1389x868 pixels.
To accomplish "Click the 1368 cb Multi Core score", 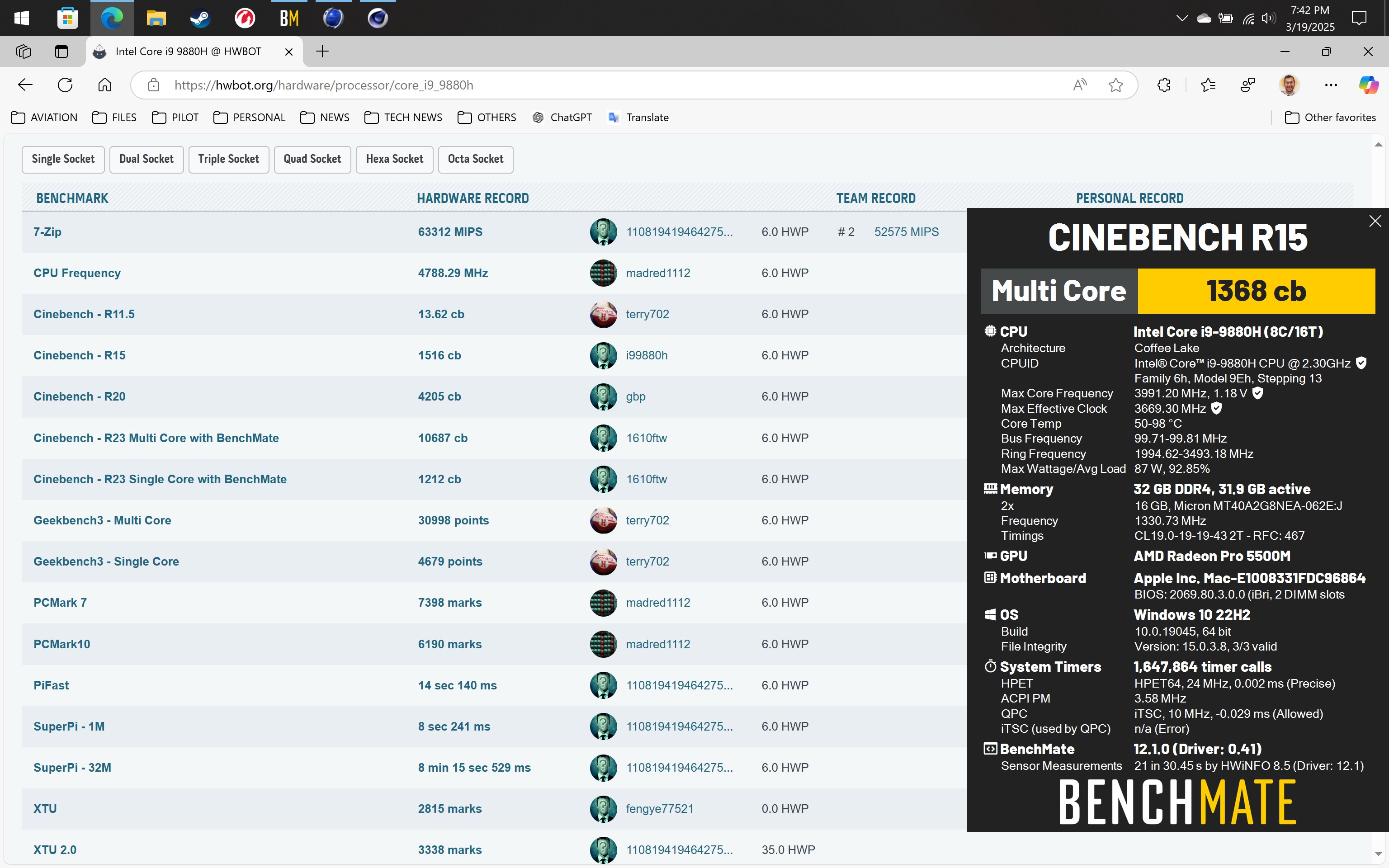I will [1256, 291].
